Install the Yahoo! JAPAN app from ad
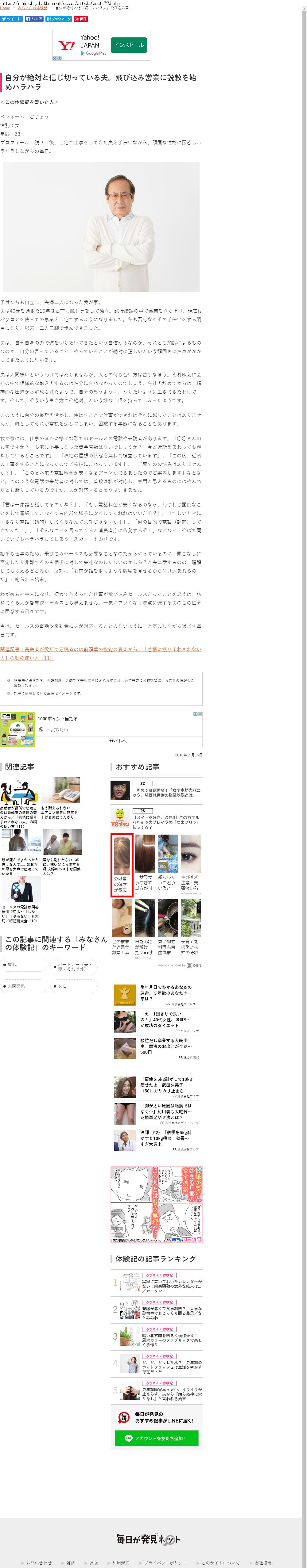This screenshot has width=307, height=1568. pyautogui.click(x=129, y=45)
